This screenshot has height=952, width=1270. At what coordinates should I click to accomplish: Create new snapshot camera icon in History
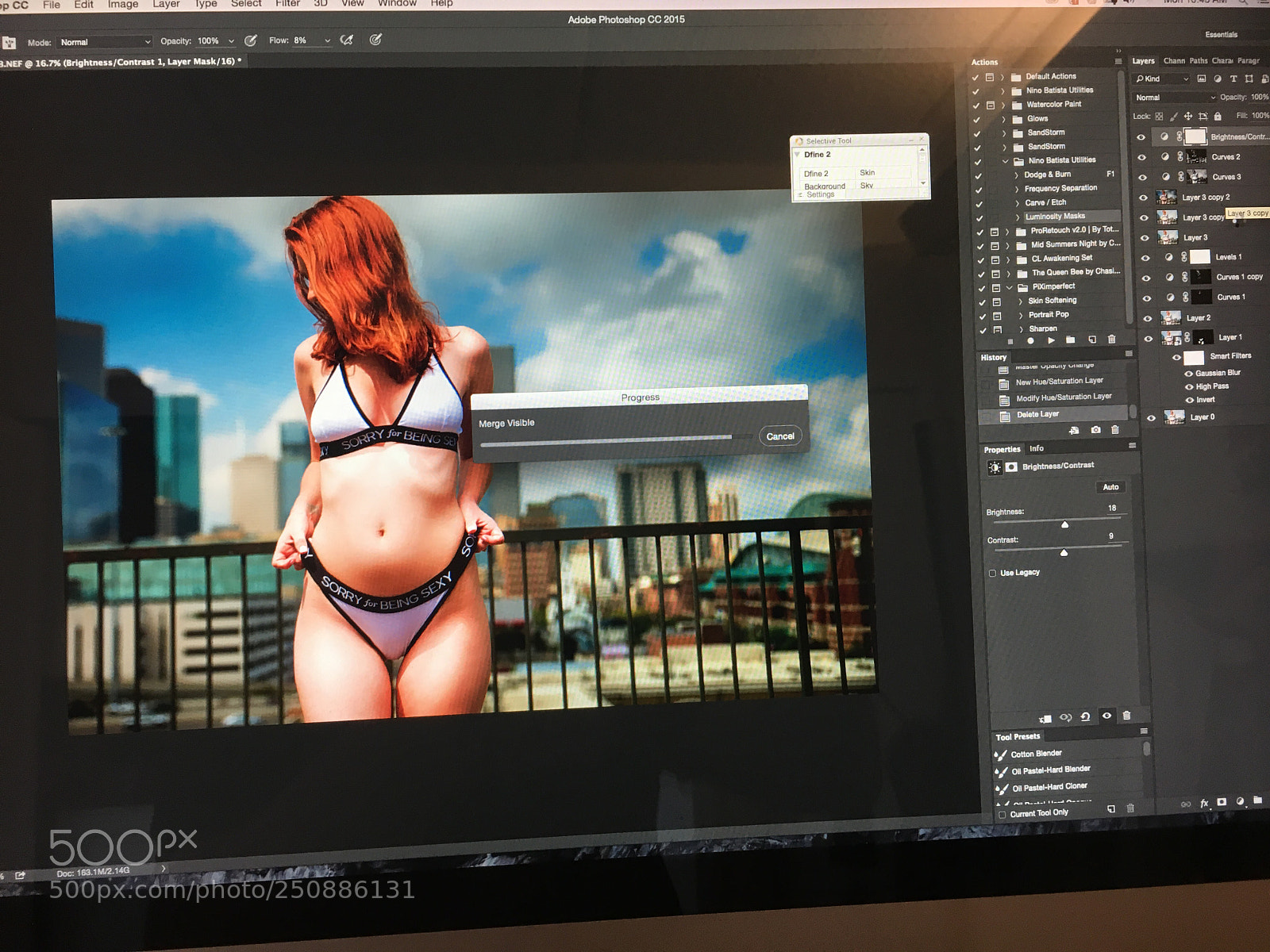tap(1095, 430)
